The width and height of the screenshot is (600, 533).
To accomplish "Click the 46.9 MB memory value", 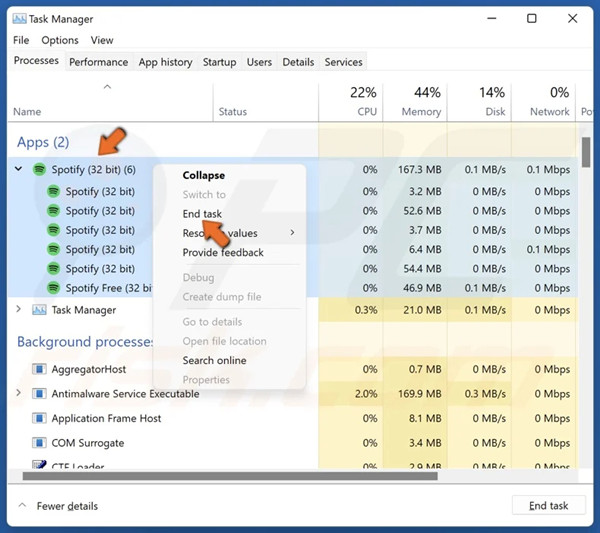I will [x=422, y=288].
